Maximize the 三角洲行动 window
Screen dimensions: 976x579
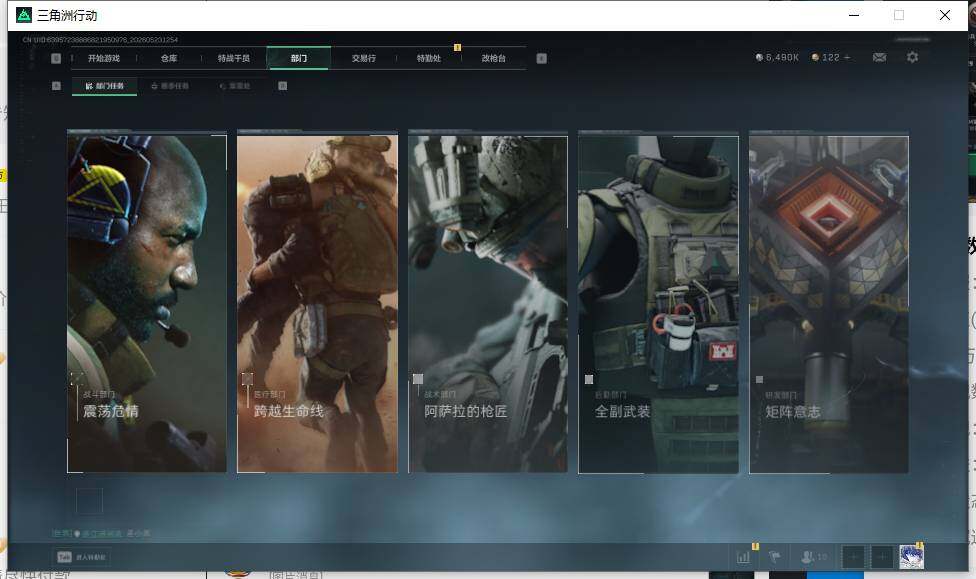[x=899, y=15]
